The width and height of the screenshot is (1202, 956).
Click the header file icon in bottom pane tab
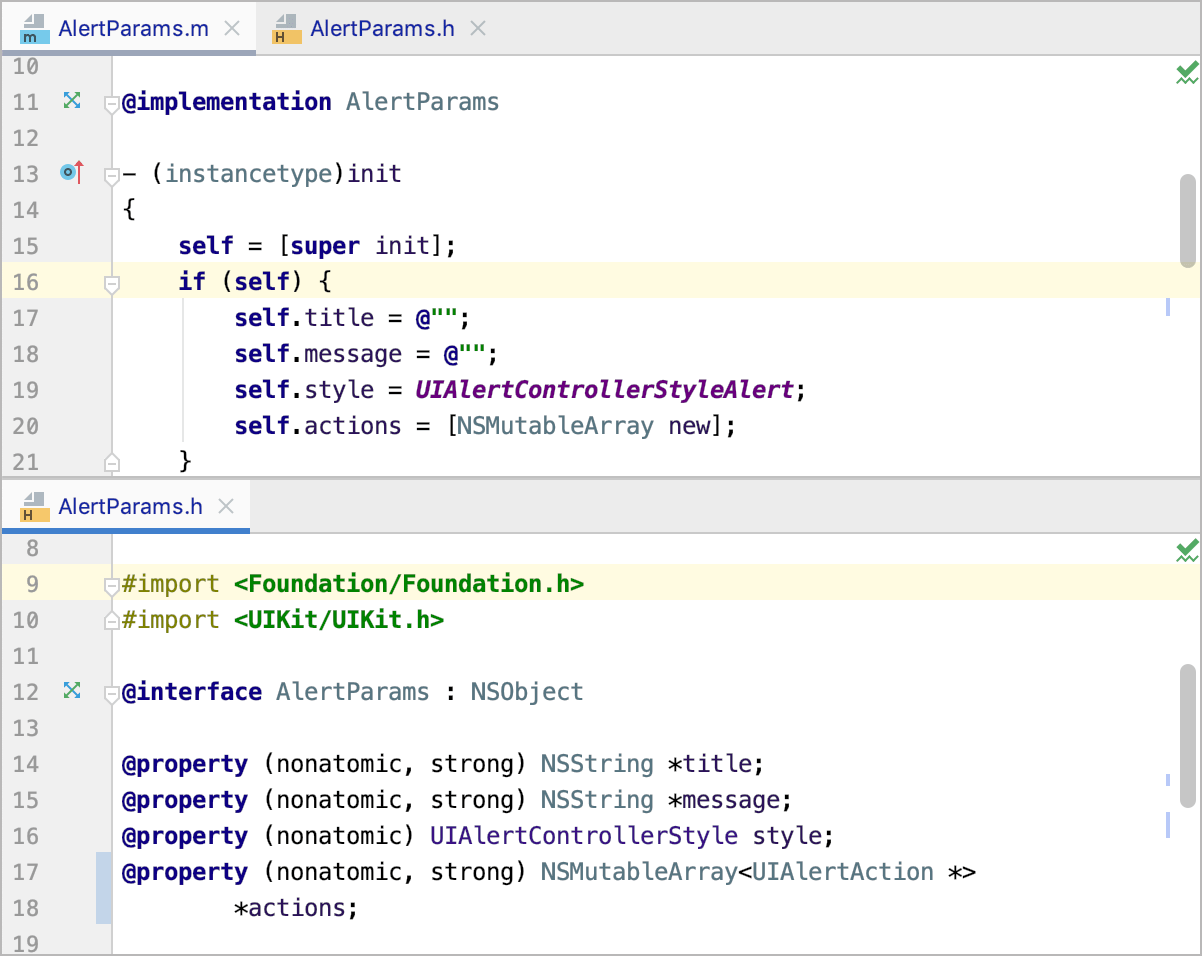(x=34, y=507)
